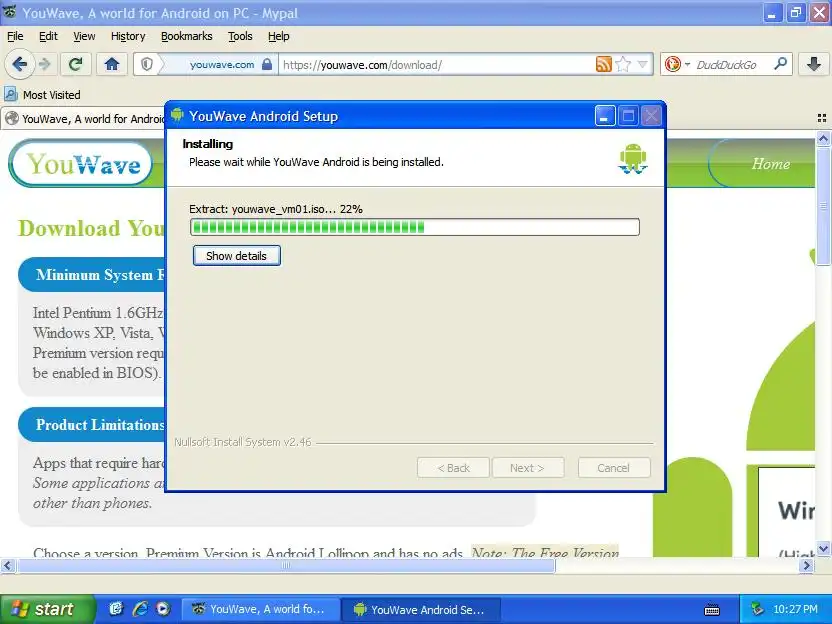Click the magnifier search icon

pos(781,64)
